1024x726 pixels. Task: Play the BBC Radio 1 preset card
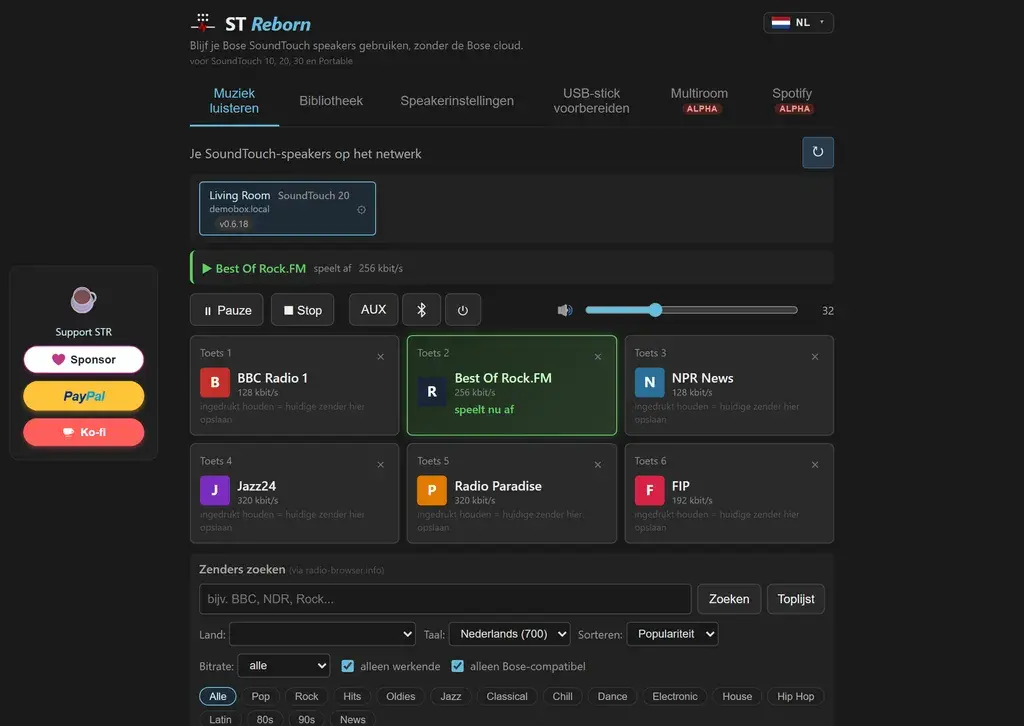click(294, 385)
